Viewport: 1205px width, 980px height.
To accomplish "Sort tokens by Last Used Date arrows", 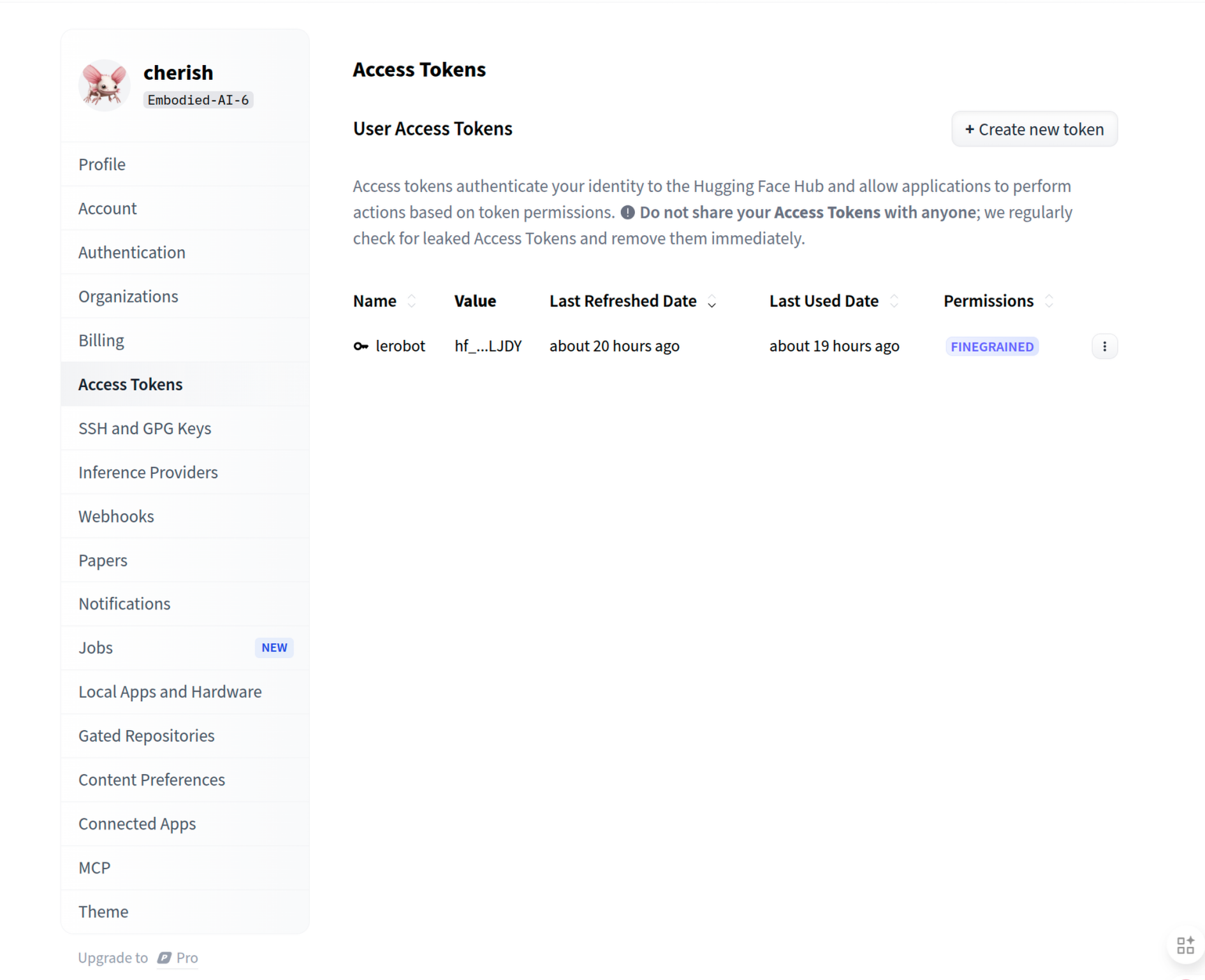I will [x=895, y=301].
